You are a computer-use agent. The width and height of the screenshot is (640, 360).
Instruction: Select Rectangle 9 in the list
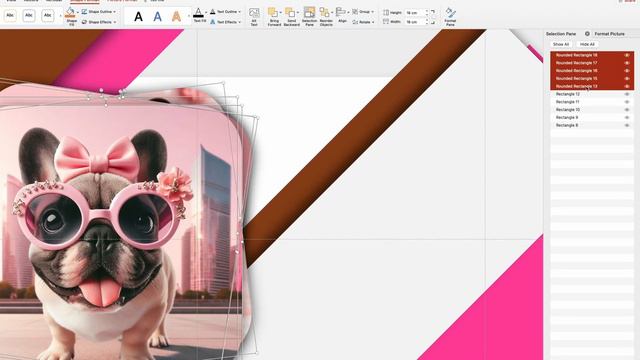point(592,118)
